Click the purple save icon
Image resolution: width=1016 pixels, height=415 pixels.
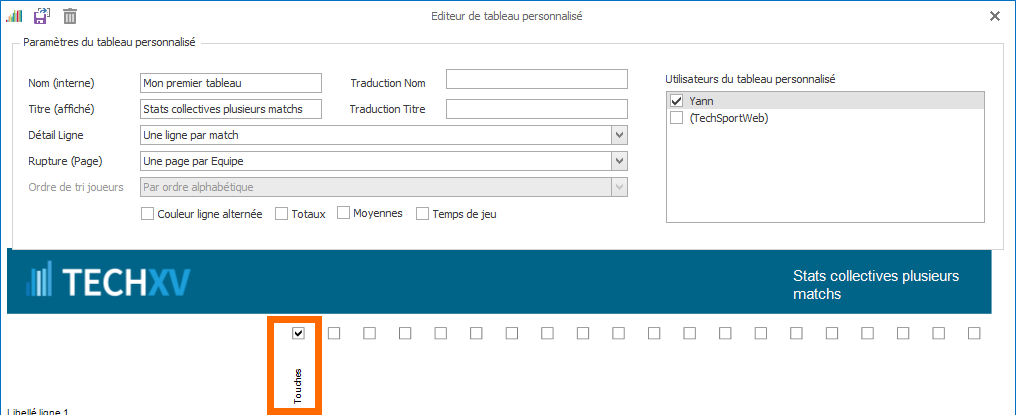(x=42, y=16)
